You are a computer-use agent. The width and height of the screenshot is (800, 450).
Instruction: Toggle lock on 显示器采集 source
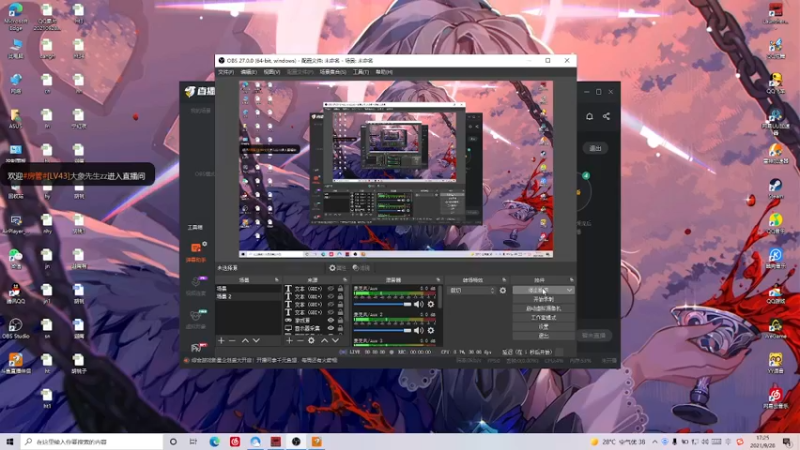340,328
